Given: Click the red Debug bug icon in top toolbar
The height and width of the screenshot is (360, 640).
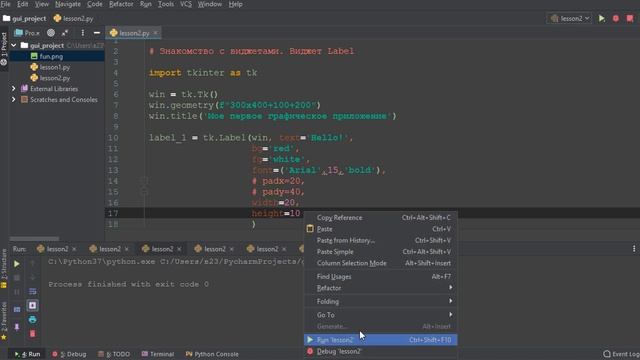Looking at the screenshot, I should (x=616, y=18).
